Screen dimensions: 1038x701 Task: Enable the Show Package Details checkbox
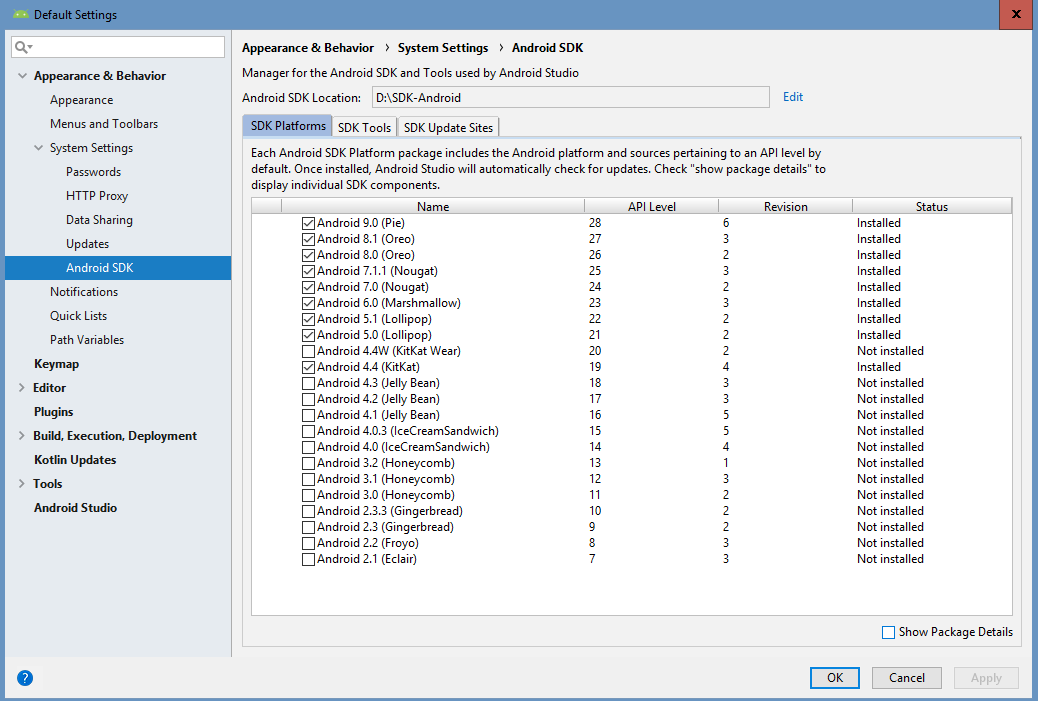(x=888, y=632)
